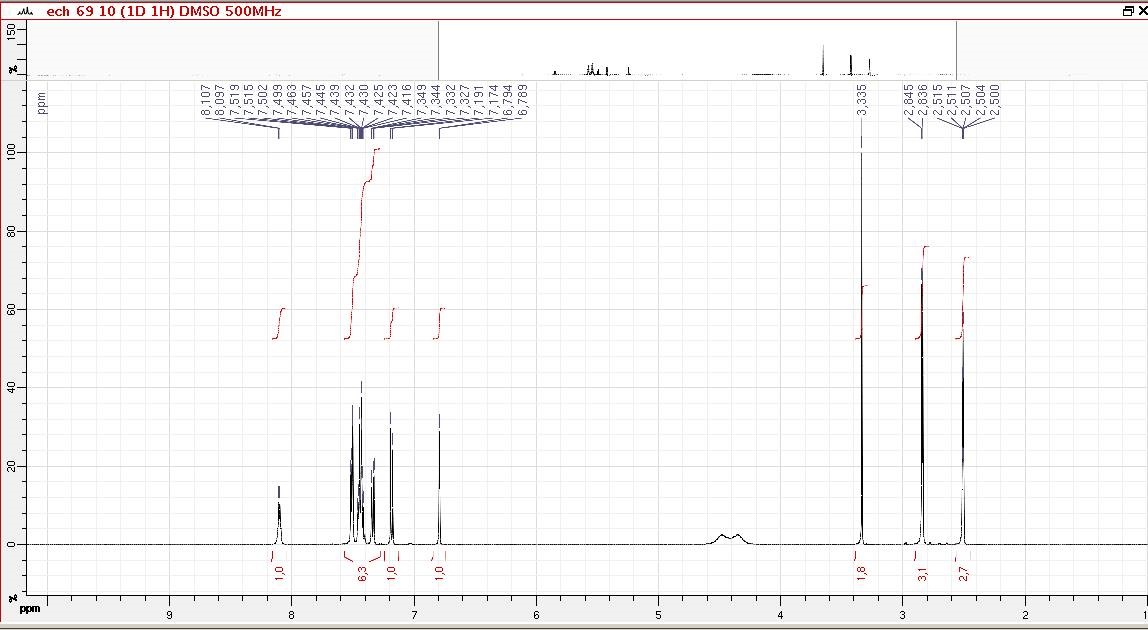1148x630 pixels.
Task: Click the 3,1 integral value
Action: pyautogui.click(x=922, y=572)
